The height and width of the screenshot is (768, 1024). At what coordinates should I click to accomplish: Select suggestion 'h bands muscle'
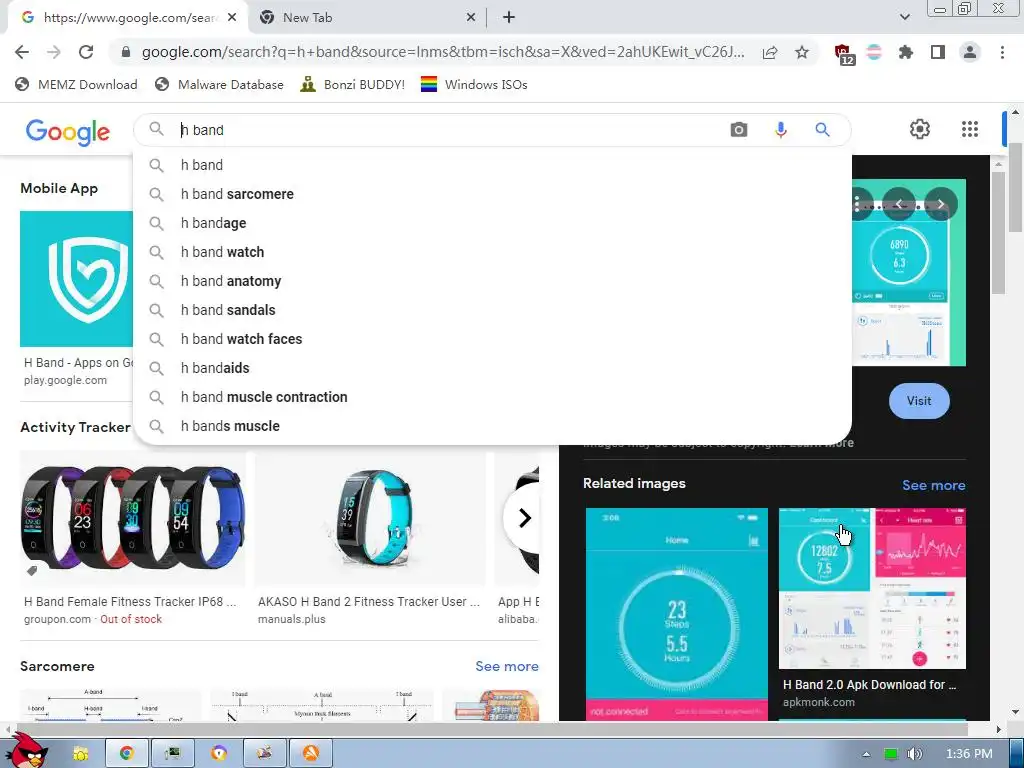tap(492, 426)
